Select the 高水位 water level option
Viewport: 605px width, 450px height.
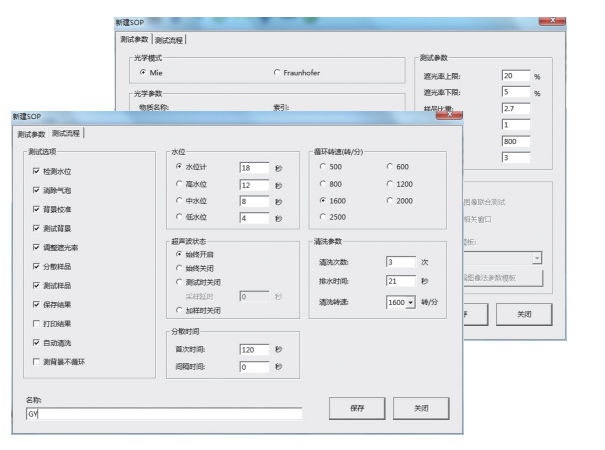click(x=179, y=184)
